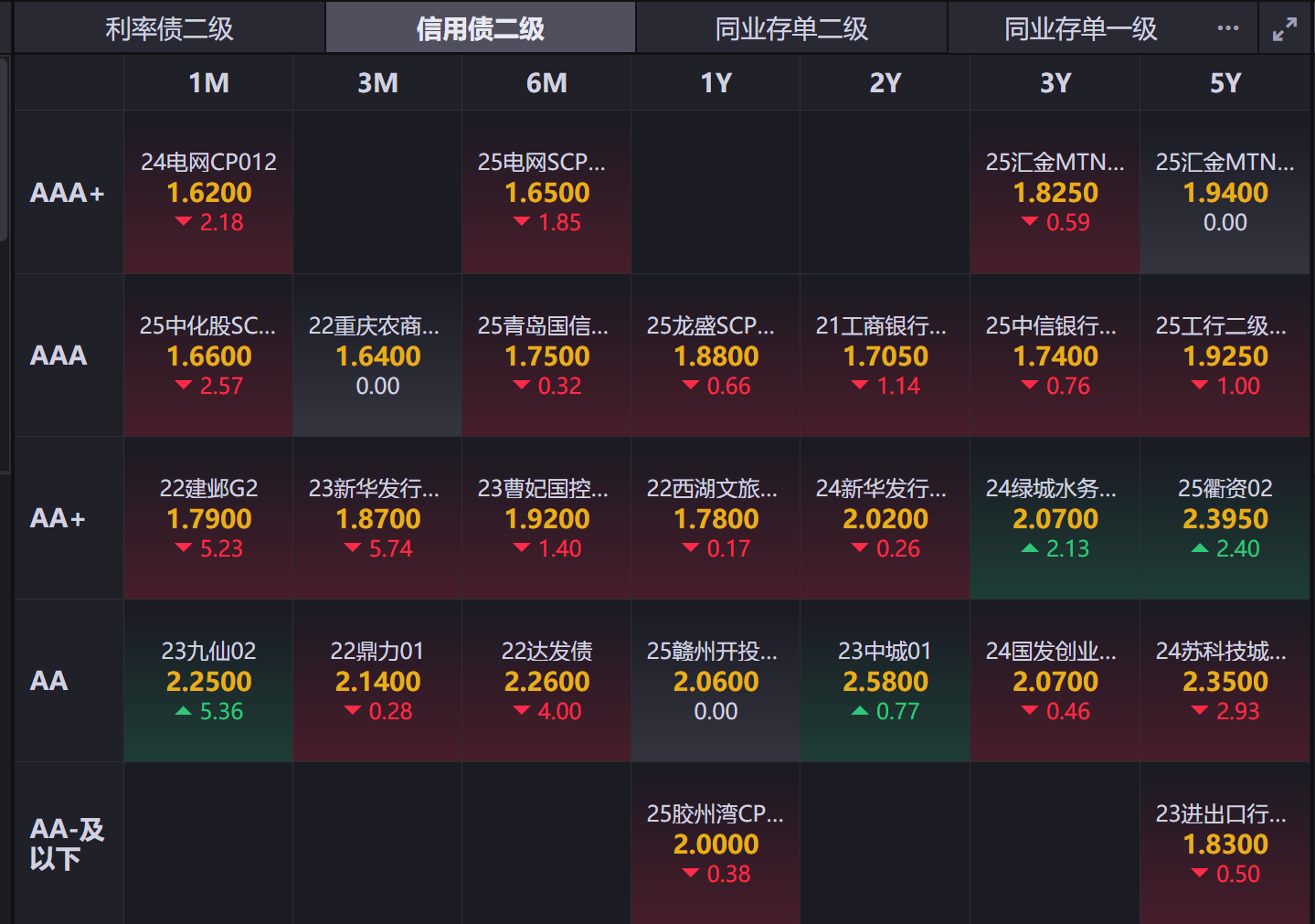Open 25汇金MTN cell with yield 1.9400
The width and height of the screenshot is (1315, 924).
[x=1225, y=193]
